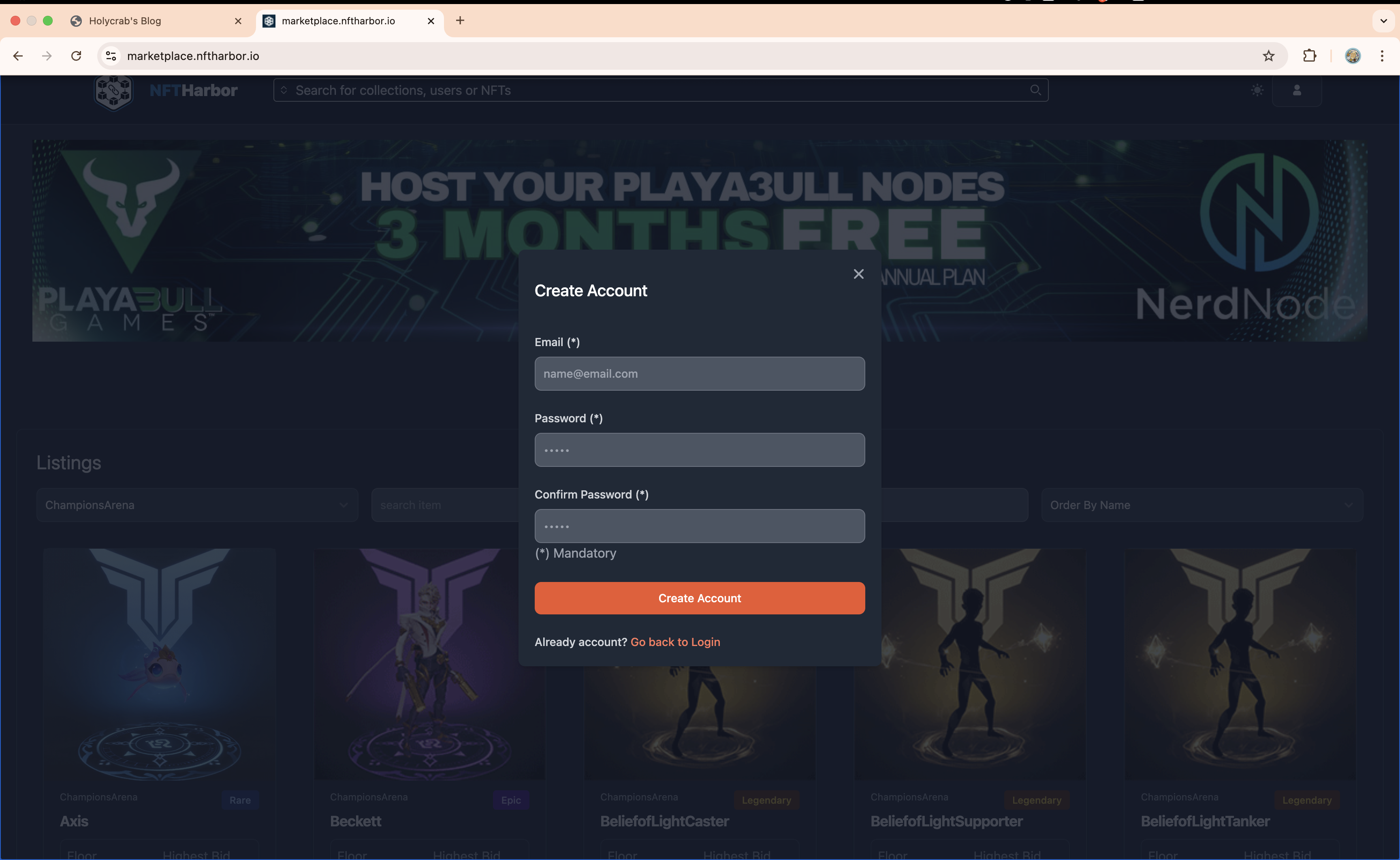Open a new browser tab
The width and height of the screenshot is (1400, 860).
(x=461, y=21)
